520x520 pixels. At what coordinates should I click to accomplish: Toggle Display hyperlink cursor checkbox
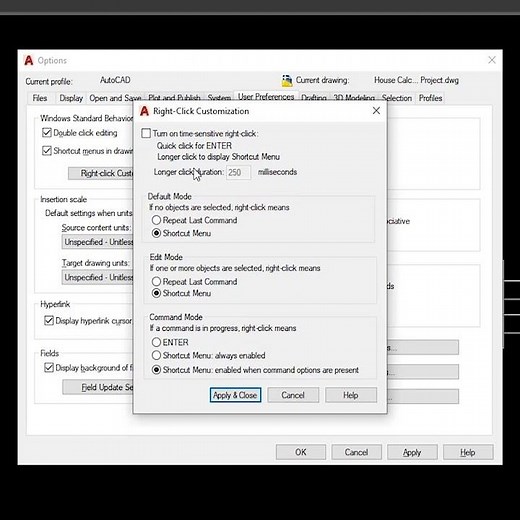pyautogui.click(x=49, y=321)
